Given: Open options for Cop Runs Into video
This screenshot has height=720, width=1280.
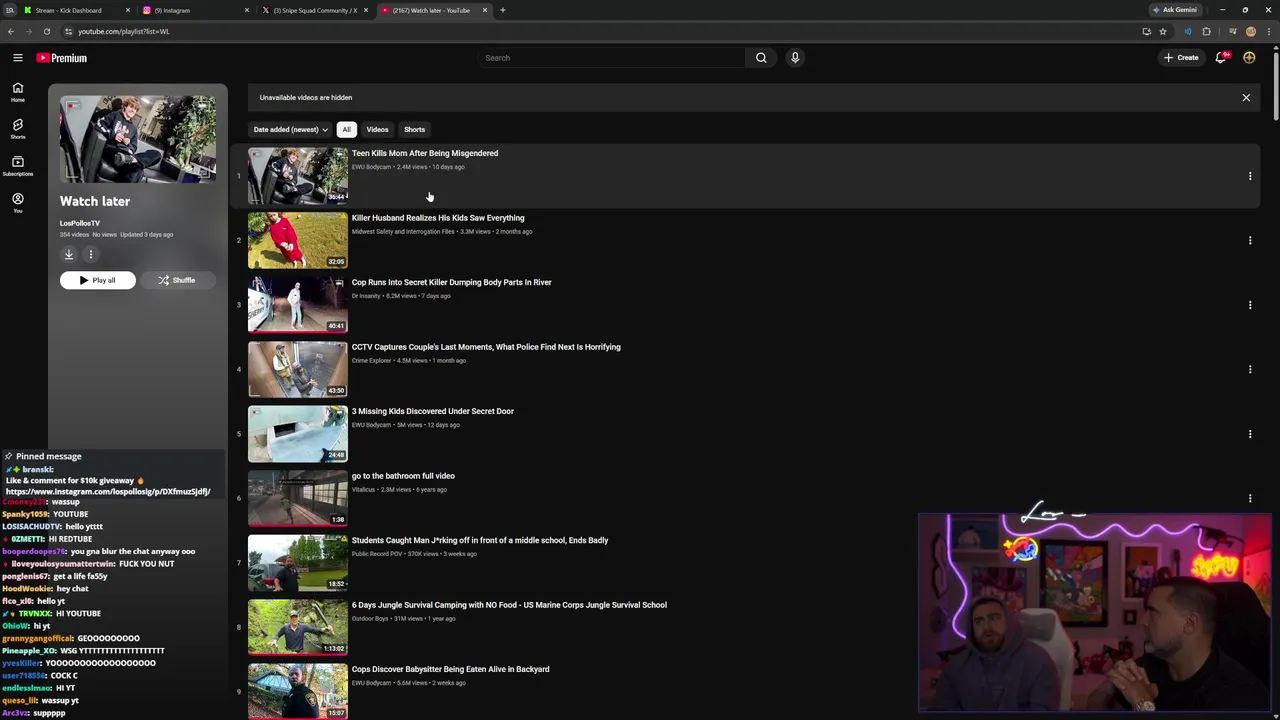Looking at the screenshot, I should tap(1249, 305).
